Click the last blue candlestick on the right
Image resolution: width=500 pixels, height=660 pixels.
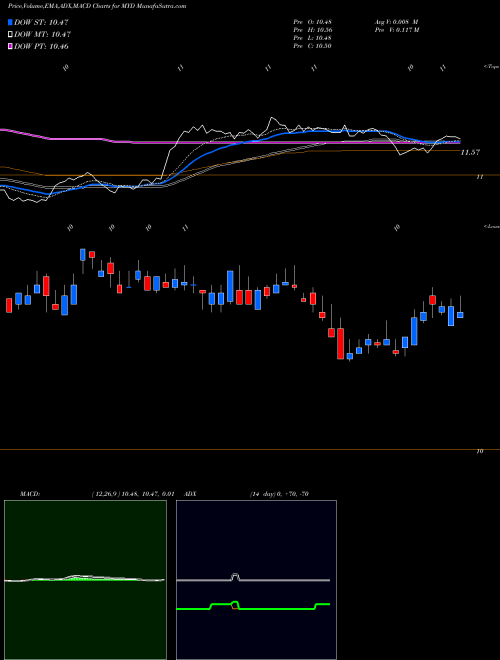coord(460,315)
